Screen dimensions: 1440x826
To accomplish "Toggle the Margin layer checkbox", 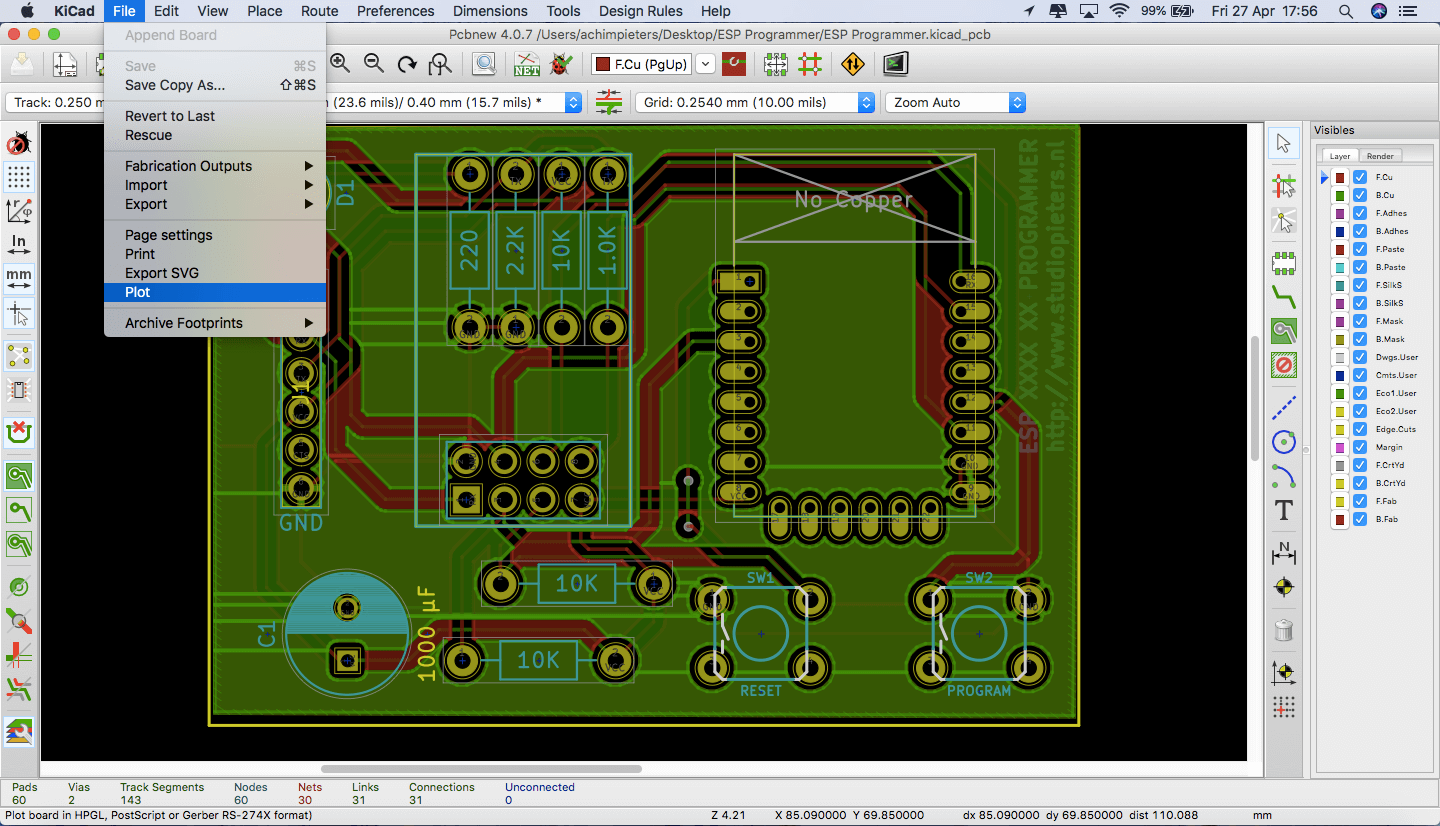I will coord(1360,447).
